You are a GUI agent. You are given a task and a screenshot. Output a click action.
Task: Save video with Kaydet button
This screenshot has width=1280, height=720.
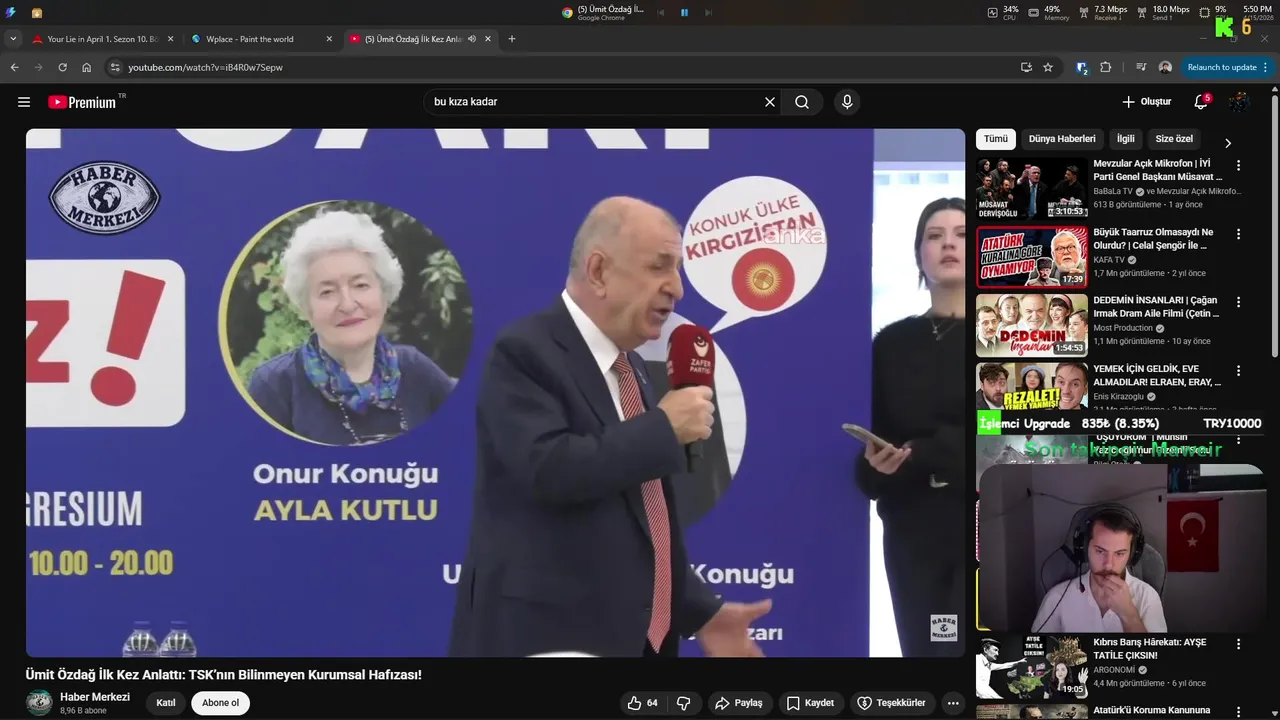(x=810, y=703)
